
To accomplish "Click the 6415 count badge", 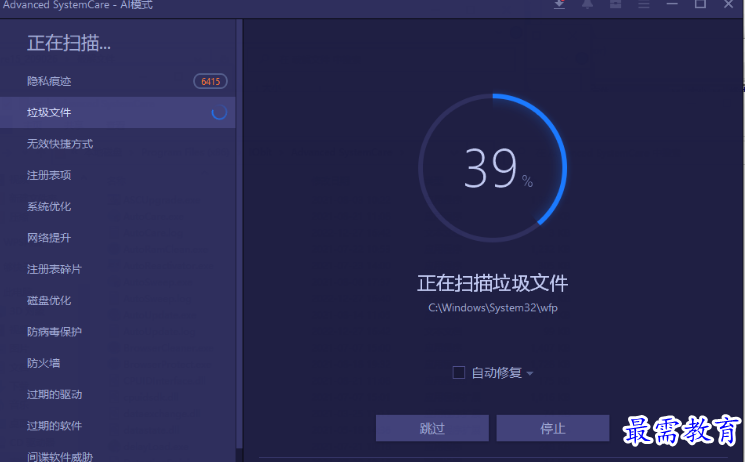I will [x=210, y=81].
